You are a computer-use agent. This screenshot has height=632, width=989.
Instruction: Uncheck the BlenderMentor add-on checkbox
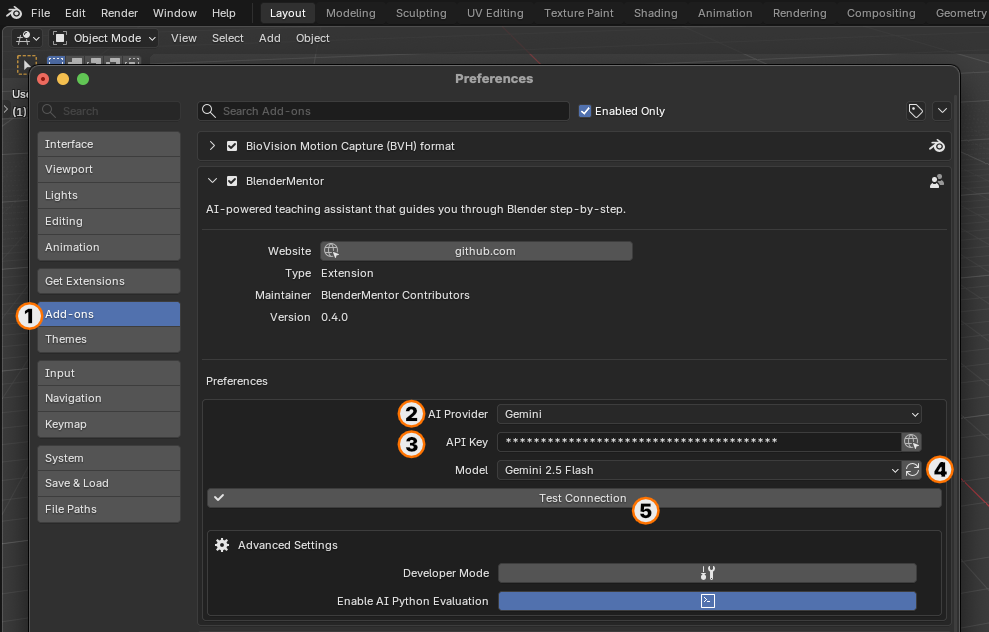click(x=232, y=181)
